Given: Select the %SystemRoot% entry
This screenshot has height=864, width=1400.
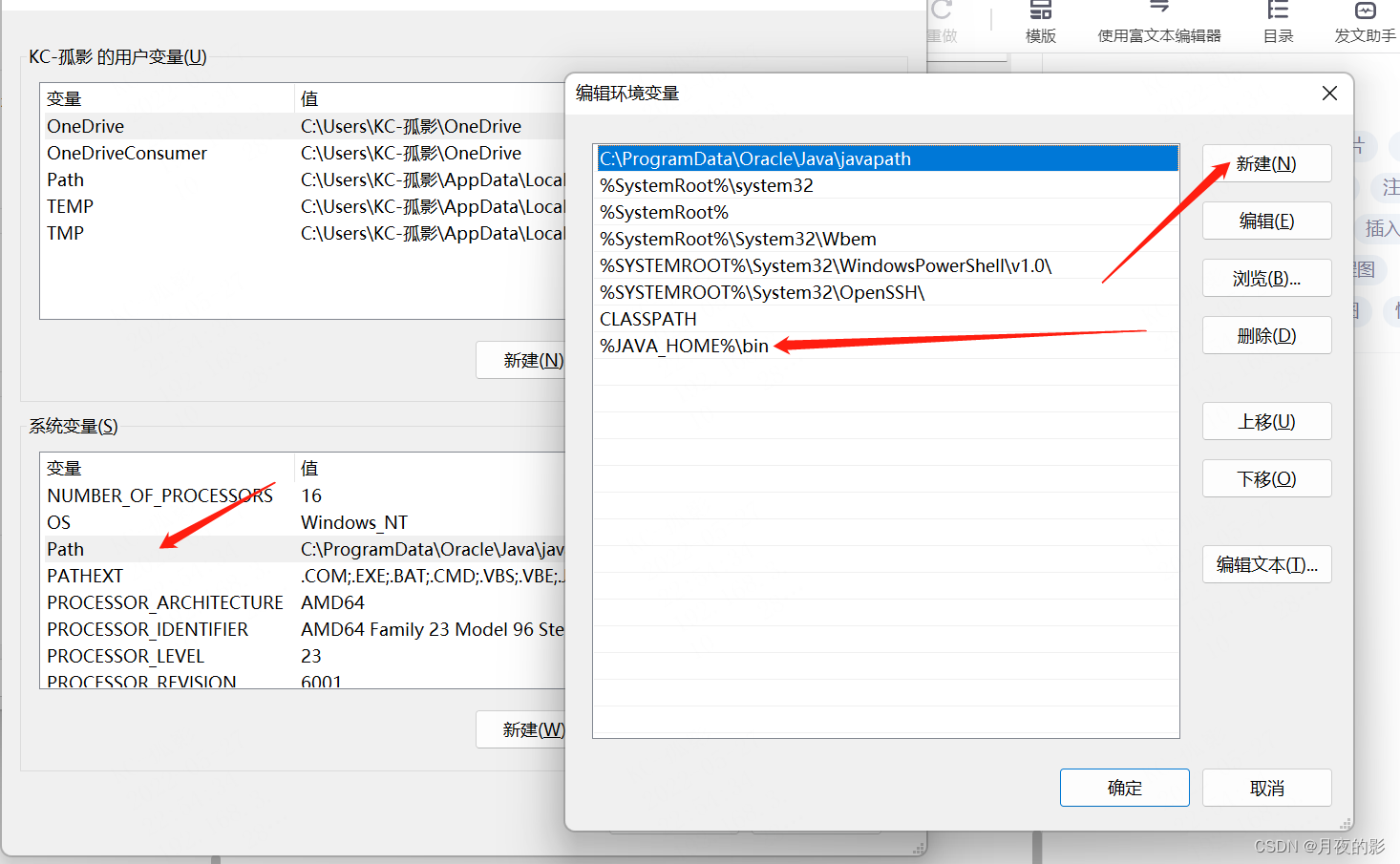Looking at the screenshot, I should click(886, 212).
